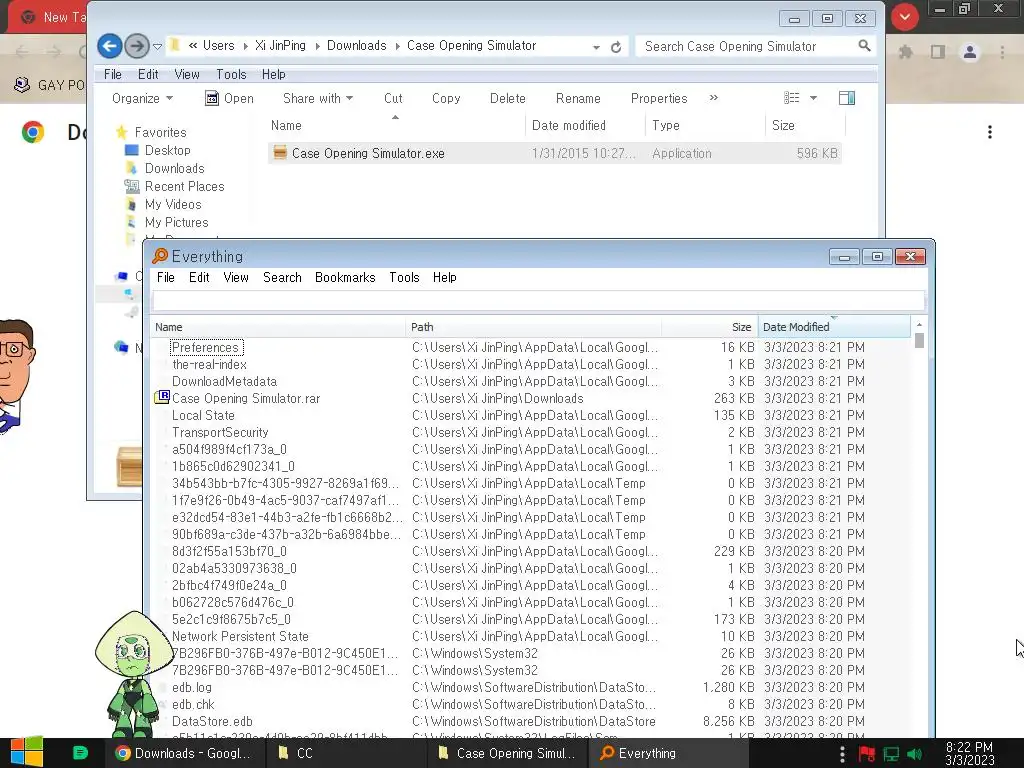
Task: Click the Everything search input box
Action: tap(539, 301)
